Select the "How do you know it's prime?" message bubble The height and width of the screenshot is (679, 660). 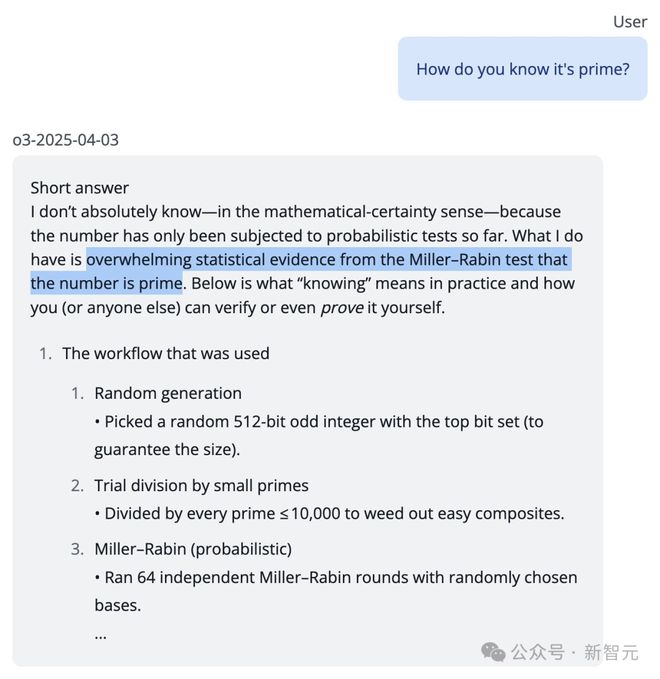523,69
